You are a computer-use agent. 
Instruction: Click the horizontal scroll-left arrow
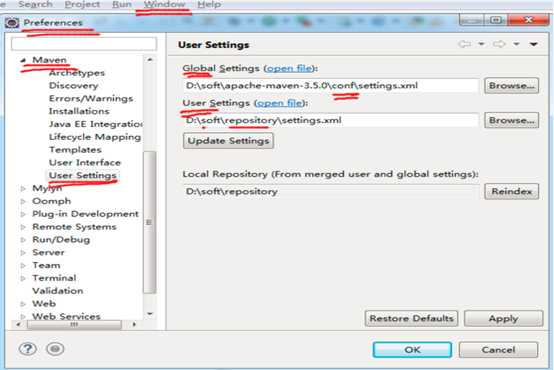click(18, 324)
